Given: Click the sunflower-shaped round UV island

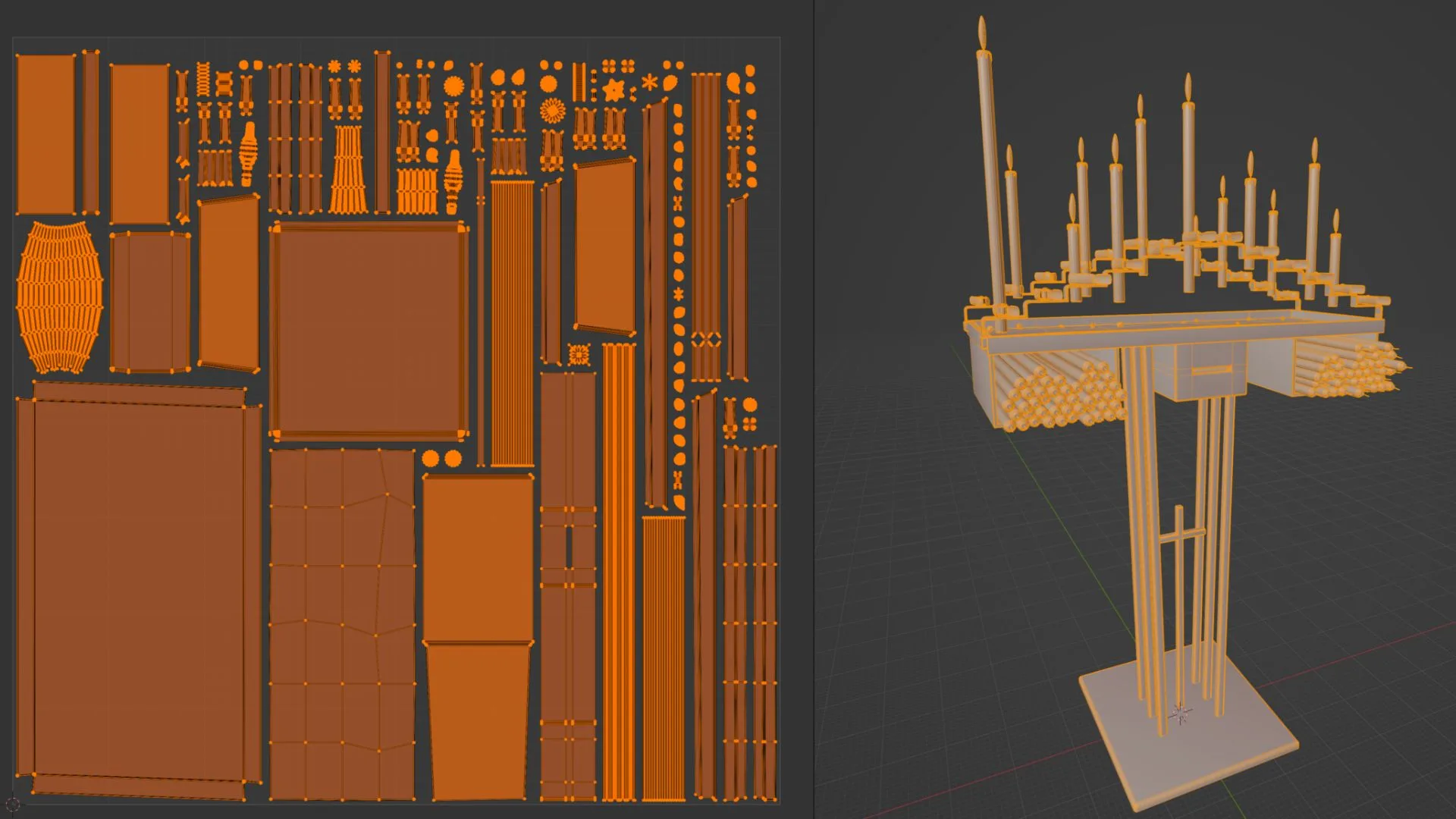Looking at the screenshot, I should pos(553,111).
